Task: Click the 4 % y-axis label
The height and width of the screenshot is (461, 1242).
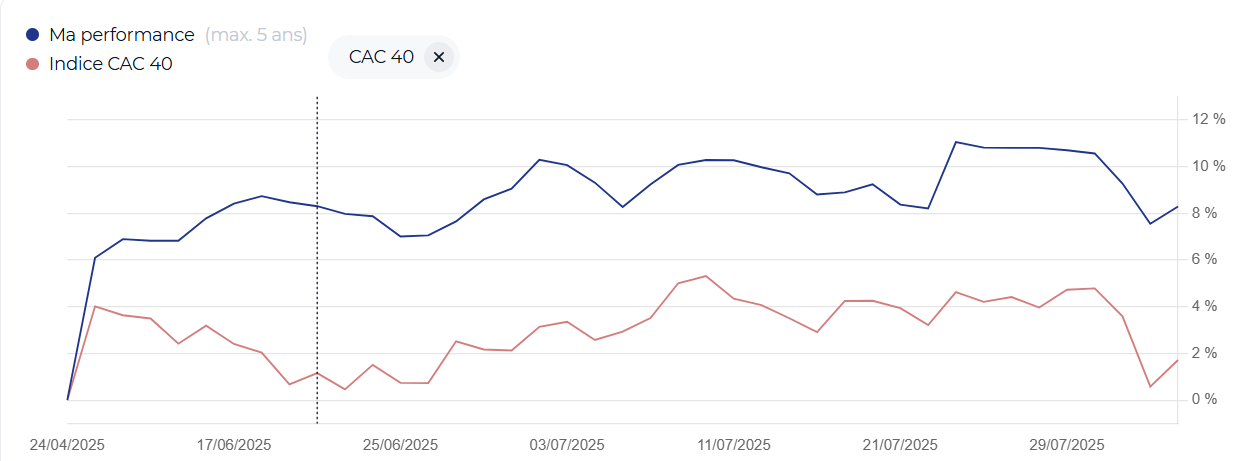Action: pos(1204,306)
